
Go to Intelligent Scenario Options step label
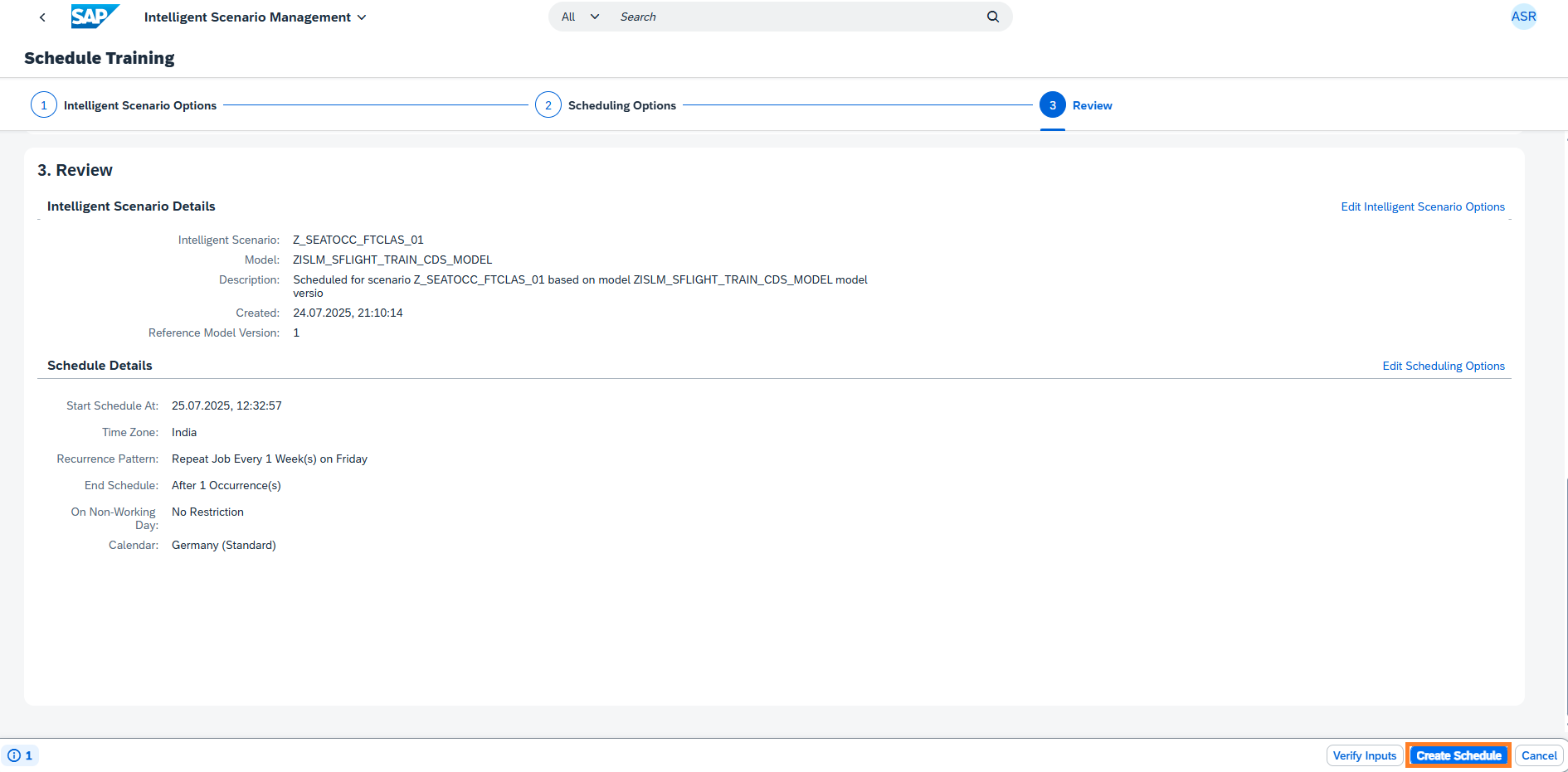(140, 105)
